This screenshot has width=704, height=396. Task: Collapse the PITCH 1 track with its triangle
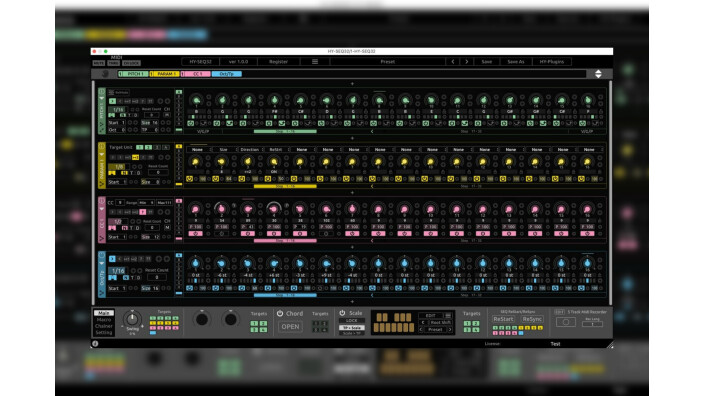[102, 98]
